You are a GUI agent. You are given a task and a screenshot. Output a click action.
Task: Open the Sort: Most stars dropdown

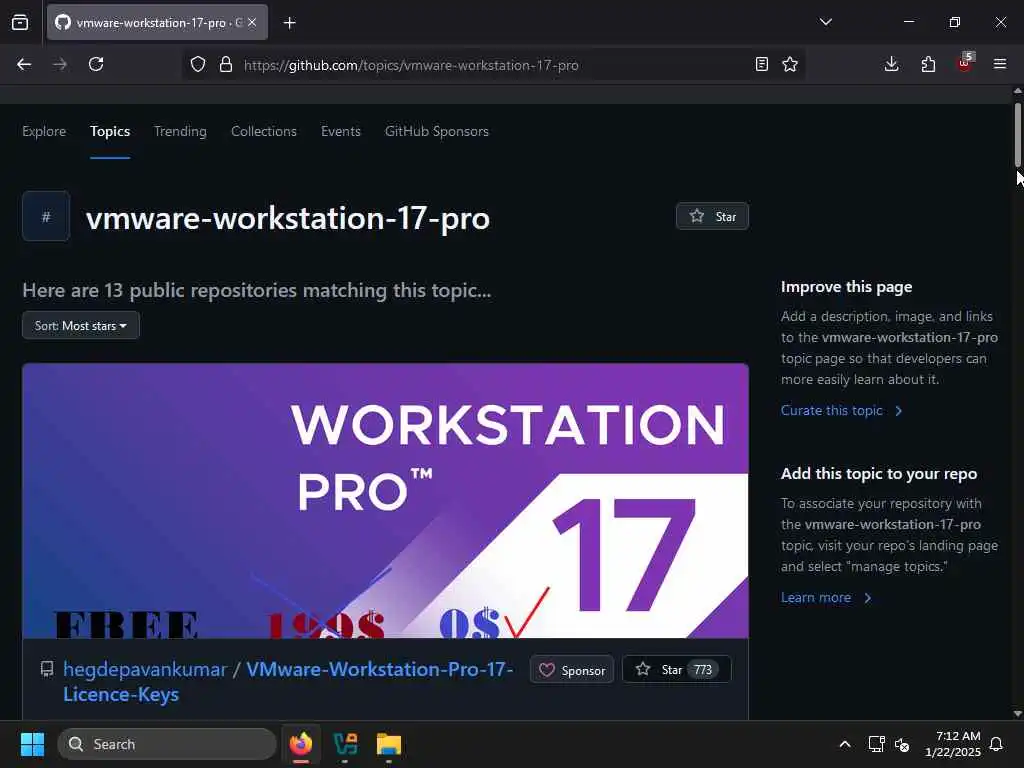81,325
